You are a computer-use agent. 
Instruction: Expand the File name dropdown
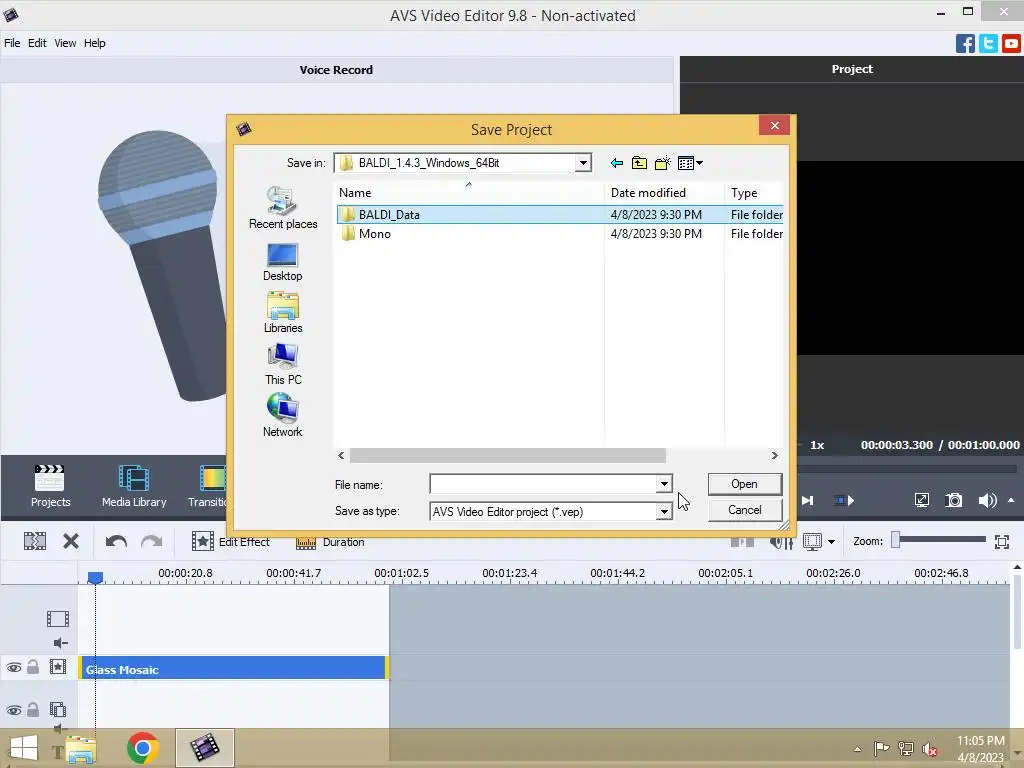[664, 485]
